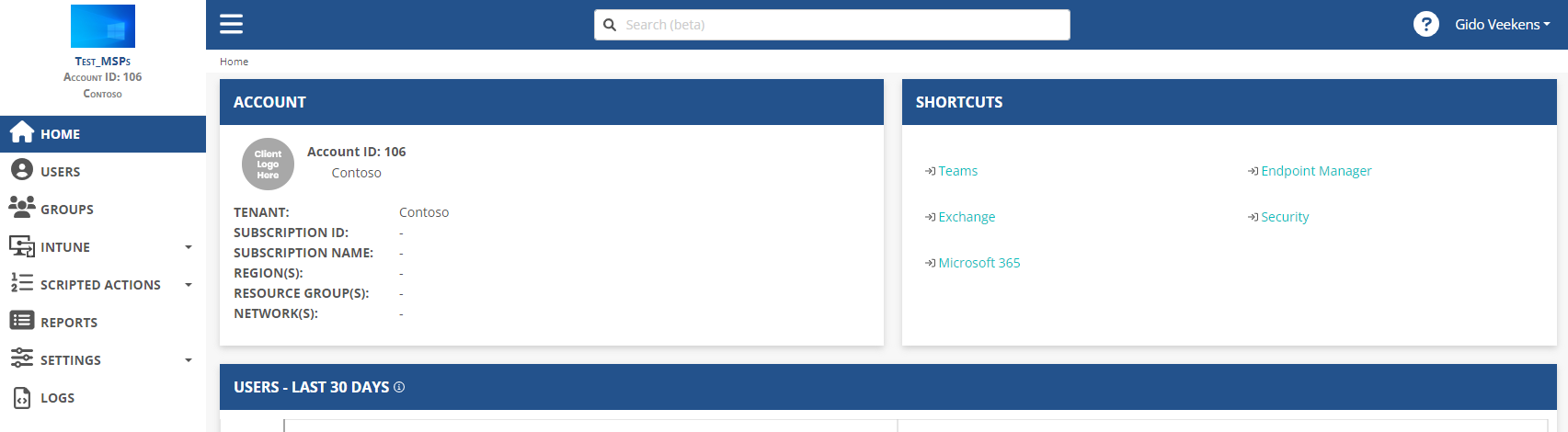This screenshot has height=432, width=1568.
Task: Select the Users person icon
Action: 22,171
